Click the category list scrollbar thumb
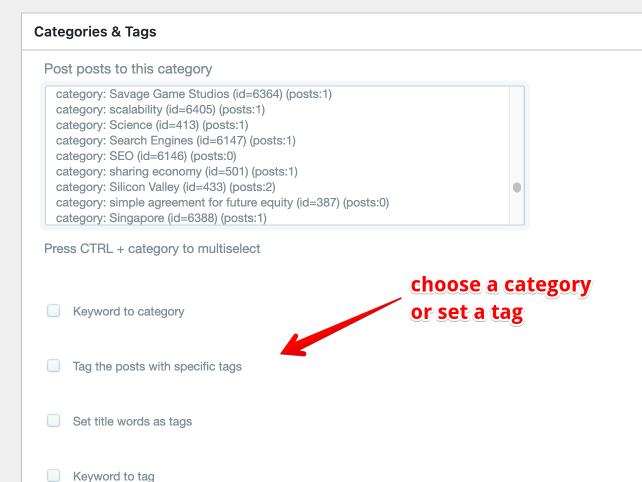This screenshot has height=482, width=642. (516, 187)
